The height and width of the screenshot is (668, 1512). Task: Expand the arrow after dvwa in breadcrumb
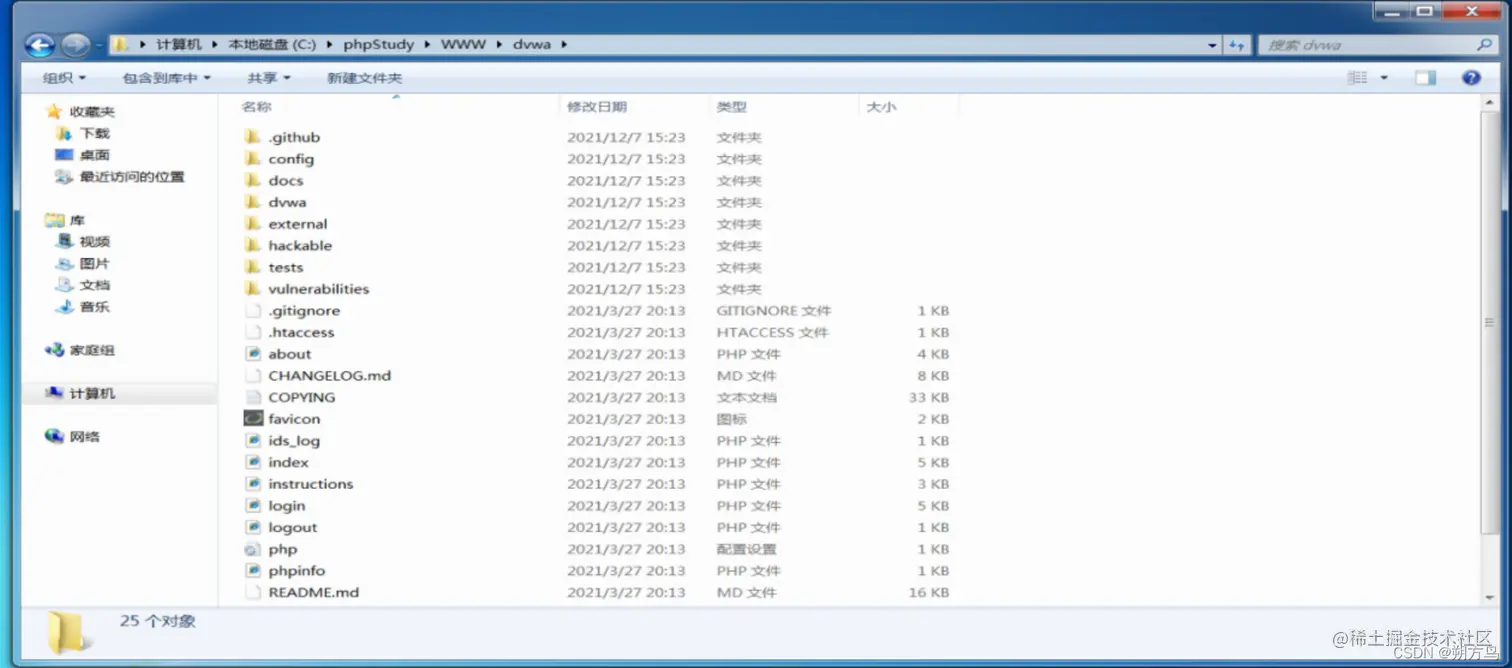click(563, 45)
